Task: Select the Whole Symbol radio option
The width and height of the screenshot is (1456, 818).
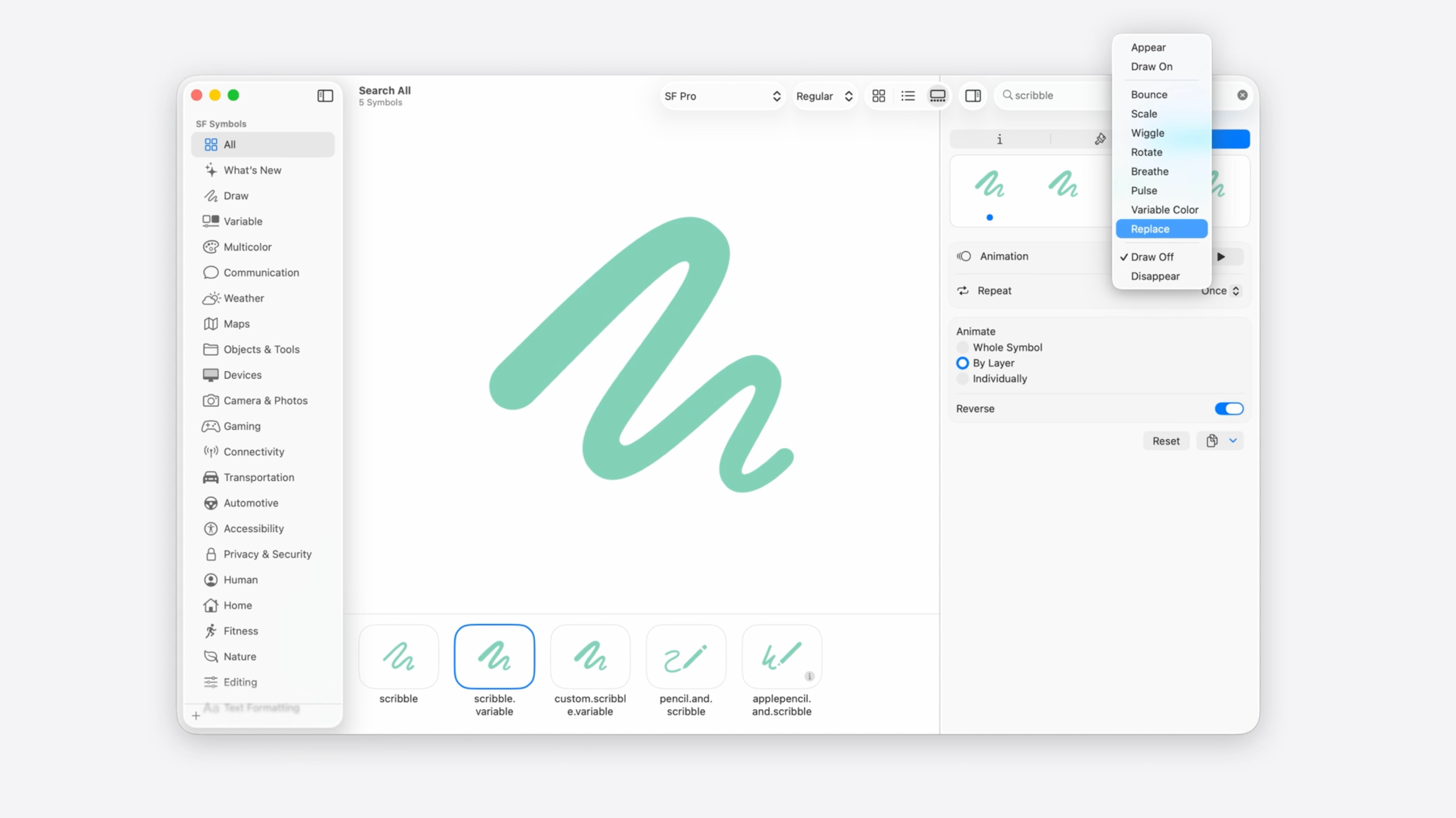Action: (x=962, y=347)
